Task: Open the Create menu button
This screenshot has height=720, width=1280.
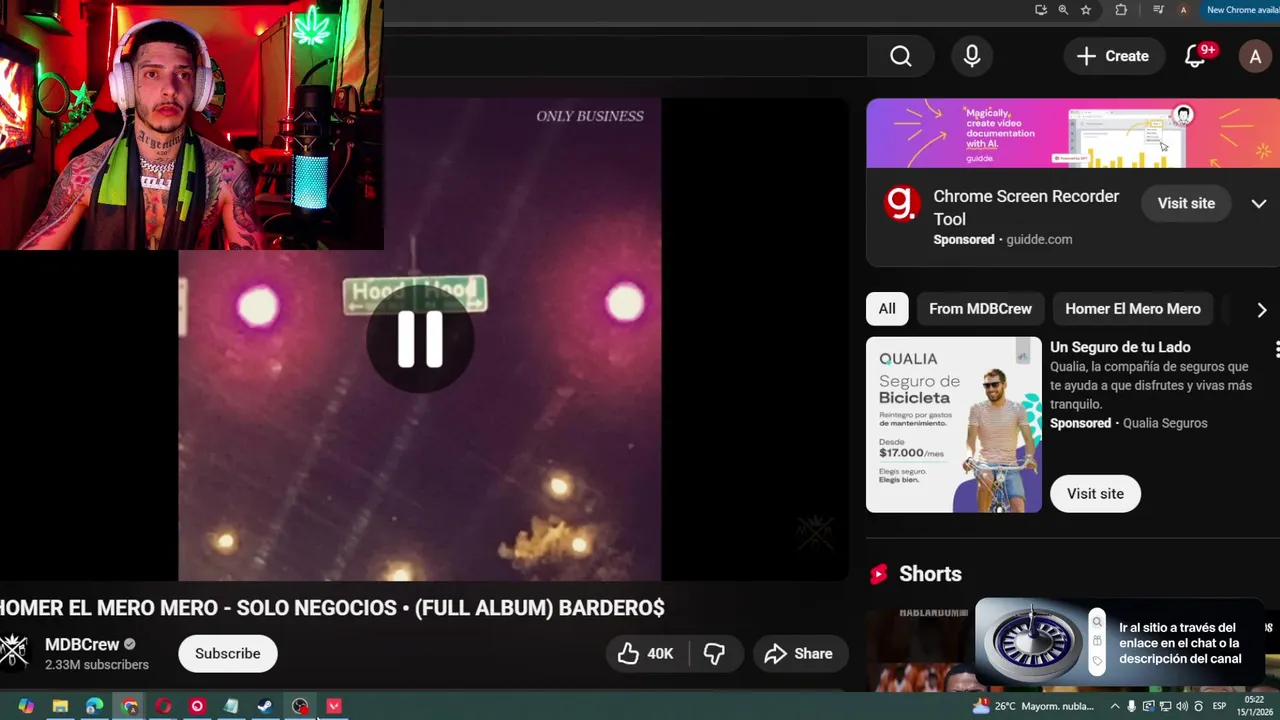Action: point(1113,56)
